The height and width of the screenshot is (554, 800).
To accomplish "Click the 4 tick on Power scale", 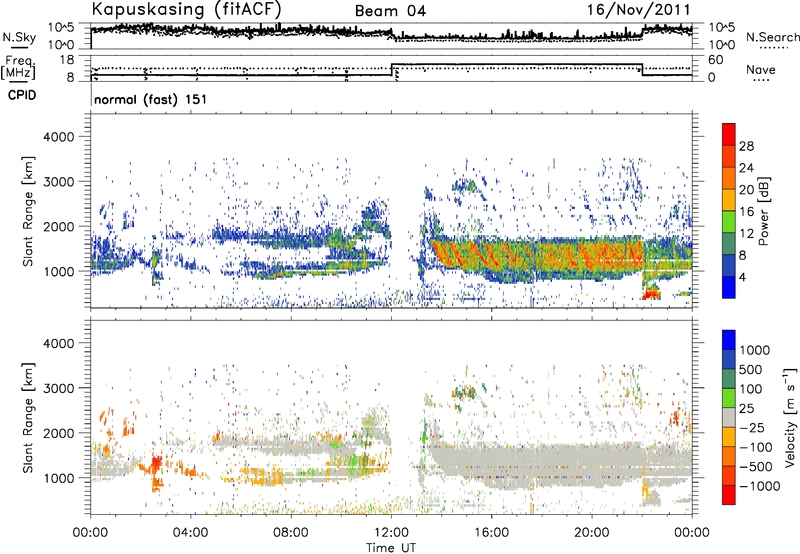I will pyautogui.click(x=743, y=278).
